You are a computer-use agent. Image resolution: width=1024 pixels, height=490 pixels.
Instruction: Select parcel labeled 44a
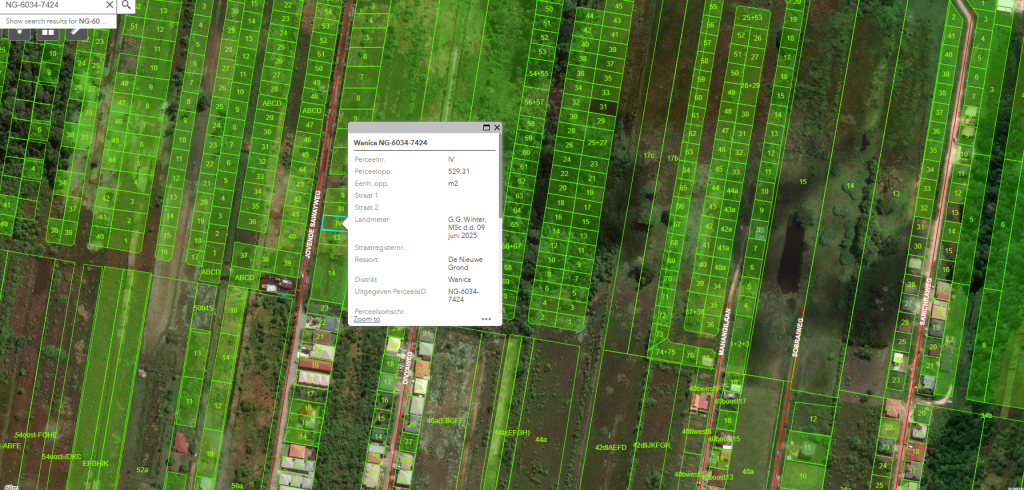[x=541, y=439]
